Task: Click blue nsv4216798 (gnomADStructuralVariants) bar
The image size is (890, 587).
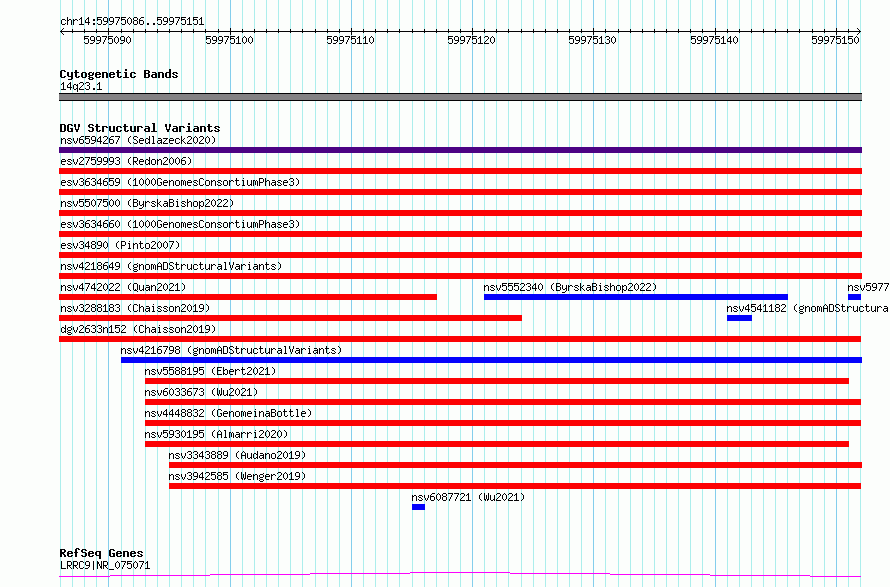Action: click(x=491, y=360)
